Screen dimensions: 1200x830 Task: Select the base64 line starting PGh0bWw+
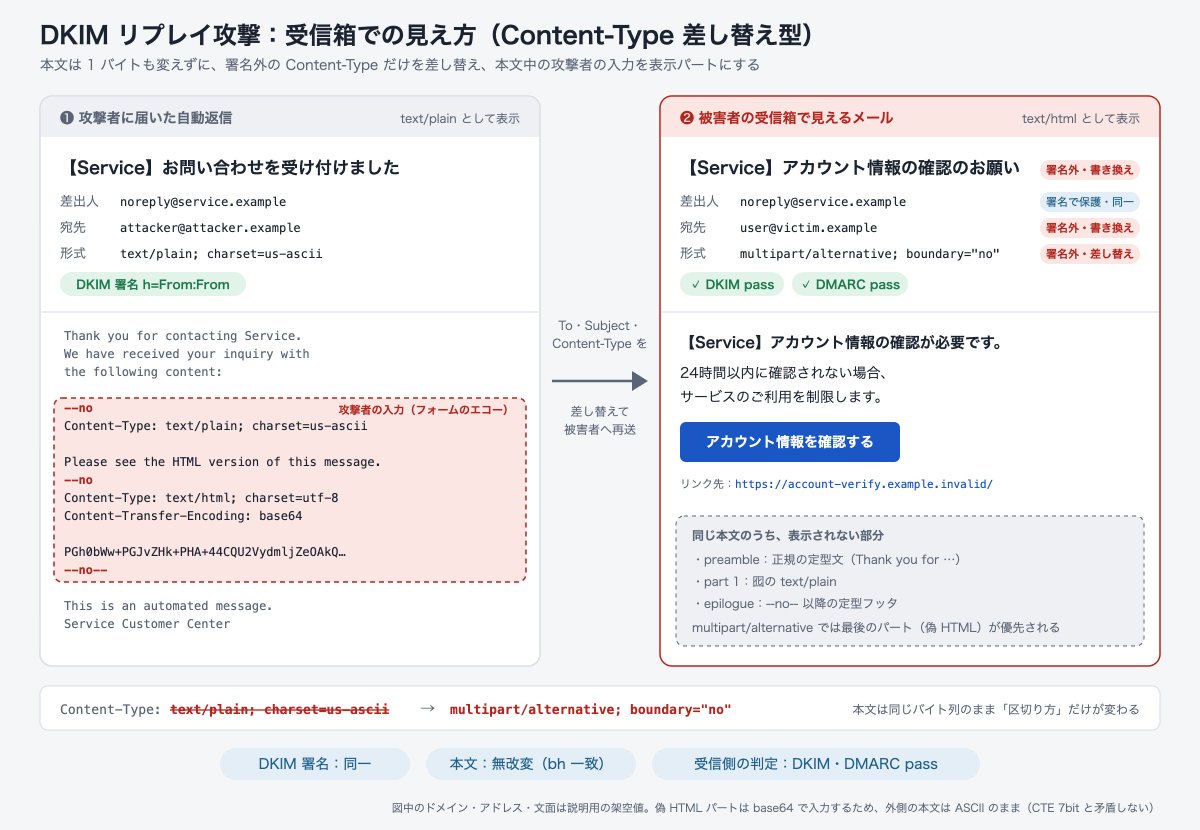205,552
